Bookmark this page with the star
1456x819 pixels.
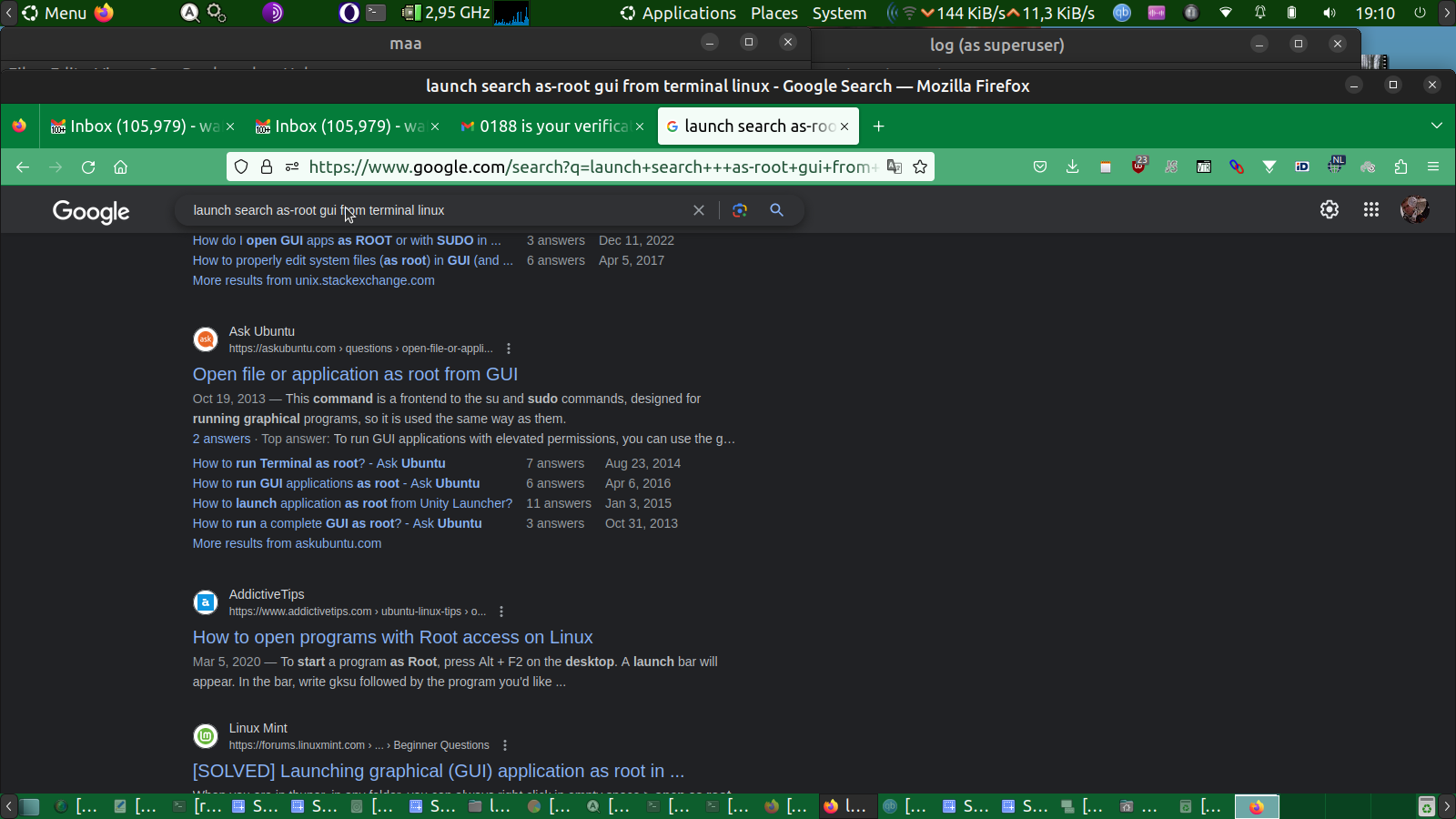tap(920, 167)
